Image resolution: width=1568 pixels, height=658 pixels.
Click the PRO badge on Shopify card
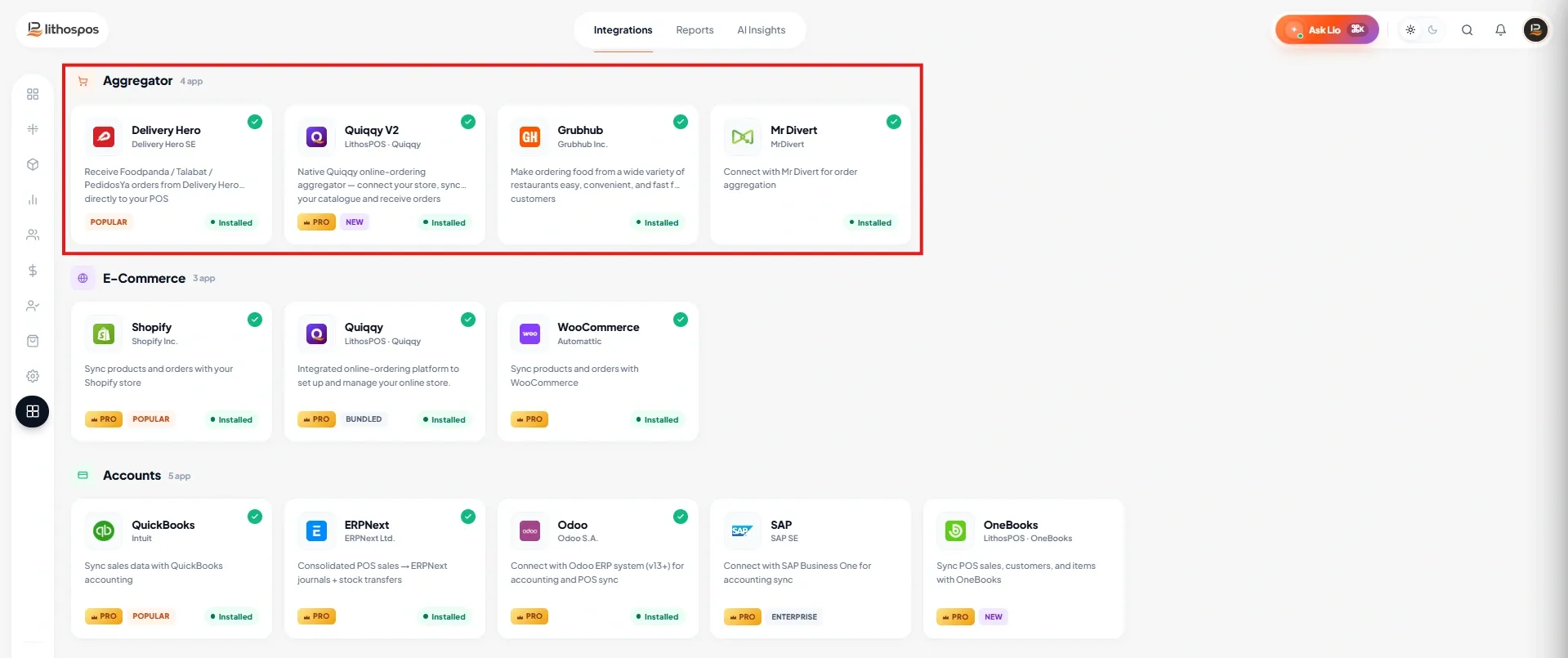pos(104,419)
